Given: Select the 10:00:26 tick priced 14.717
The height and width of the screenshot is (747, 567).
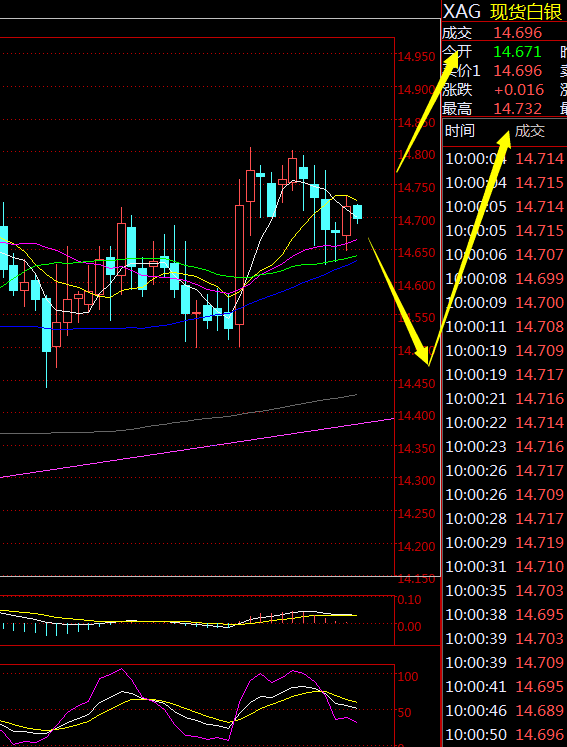Looking at the screenshot, I should point(505,471).
